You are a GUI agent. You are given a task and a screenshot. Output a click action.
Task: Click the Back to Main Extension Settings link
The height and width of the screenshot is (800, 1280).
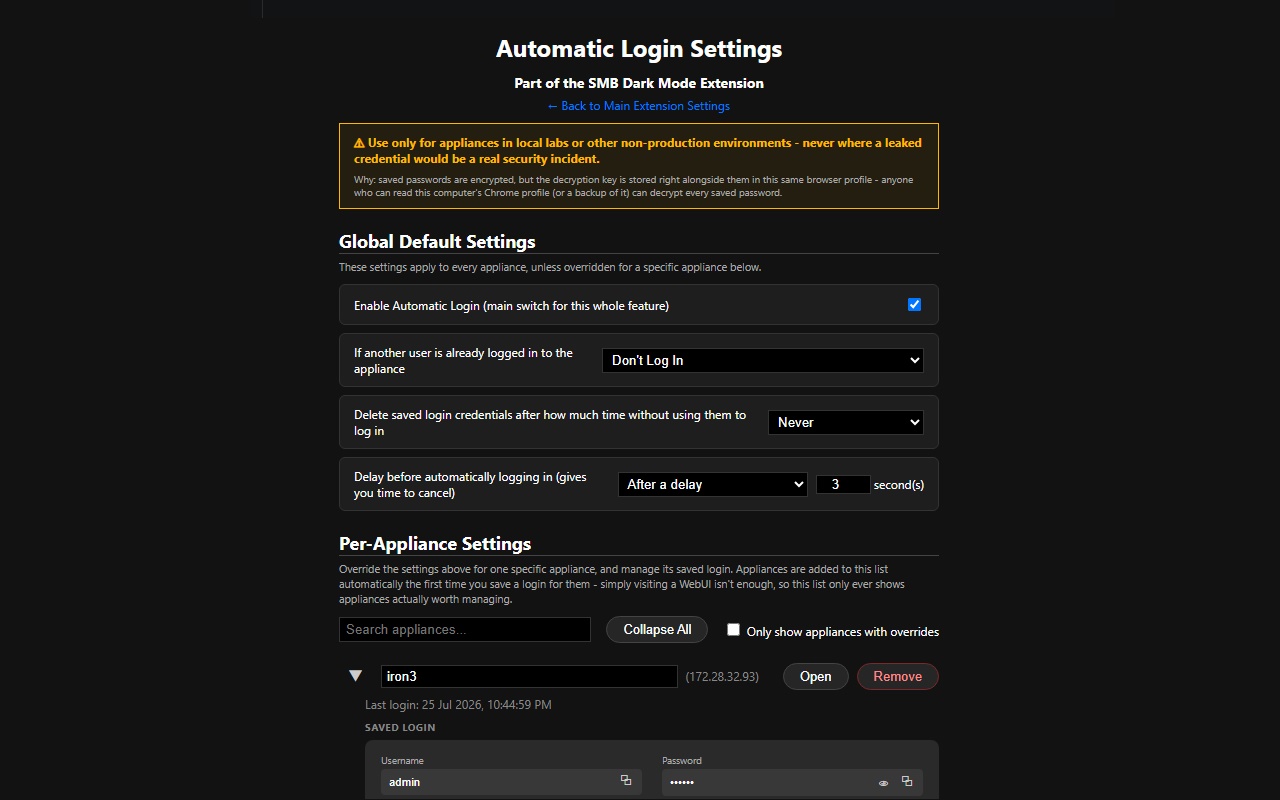tap(638, 106)
